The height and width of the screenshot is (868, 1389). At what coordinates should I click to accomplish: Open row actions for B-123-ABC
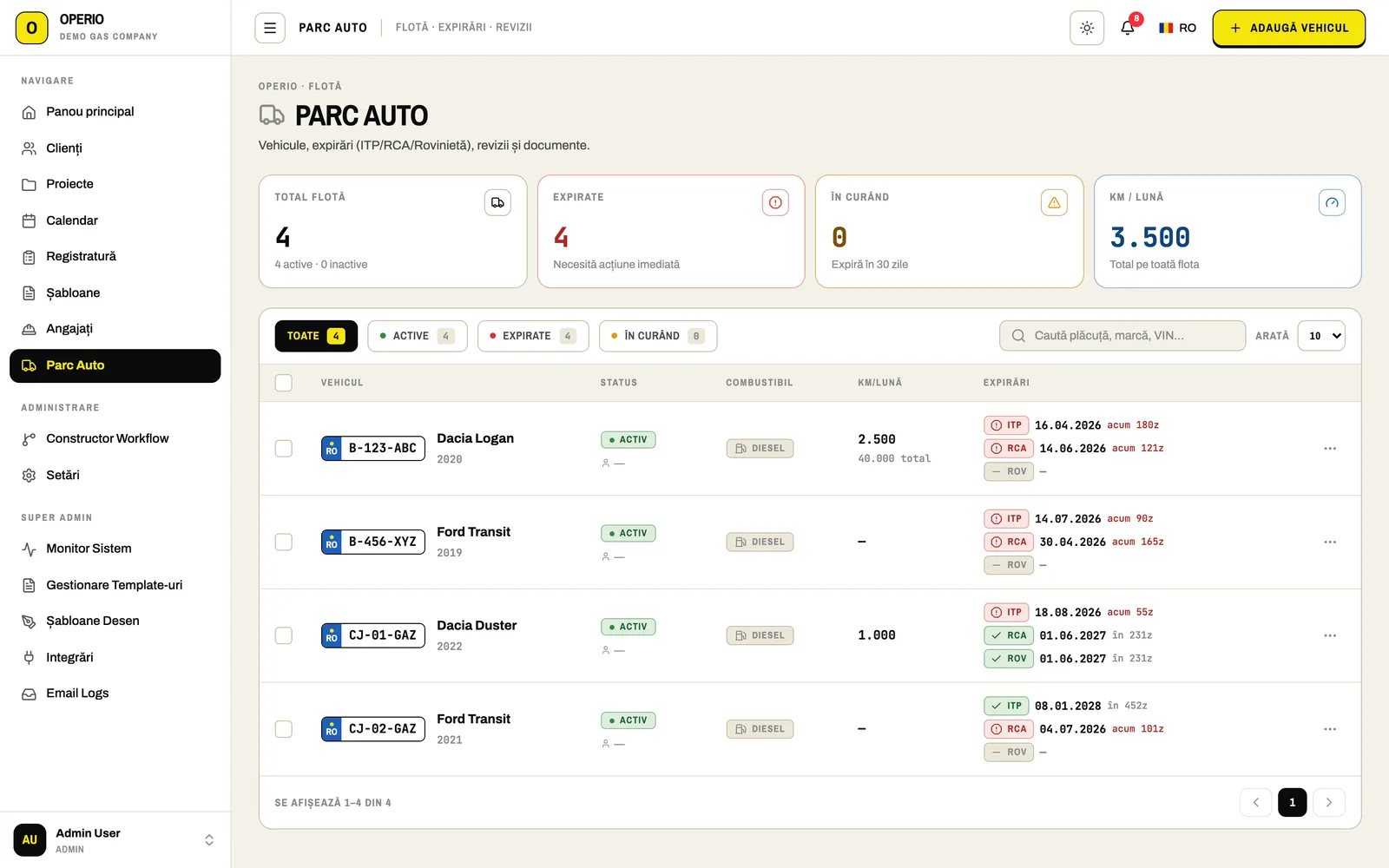click(x=1330, y=449)
